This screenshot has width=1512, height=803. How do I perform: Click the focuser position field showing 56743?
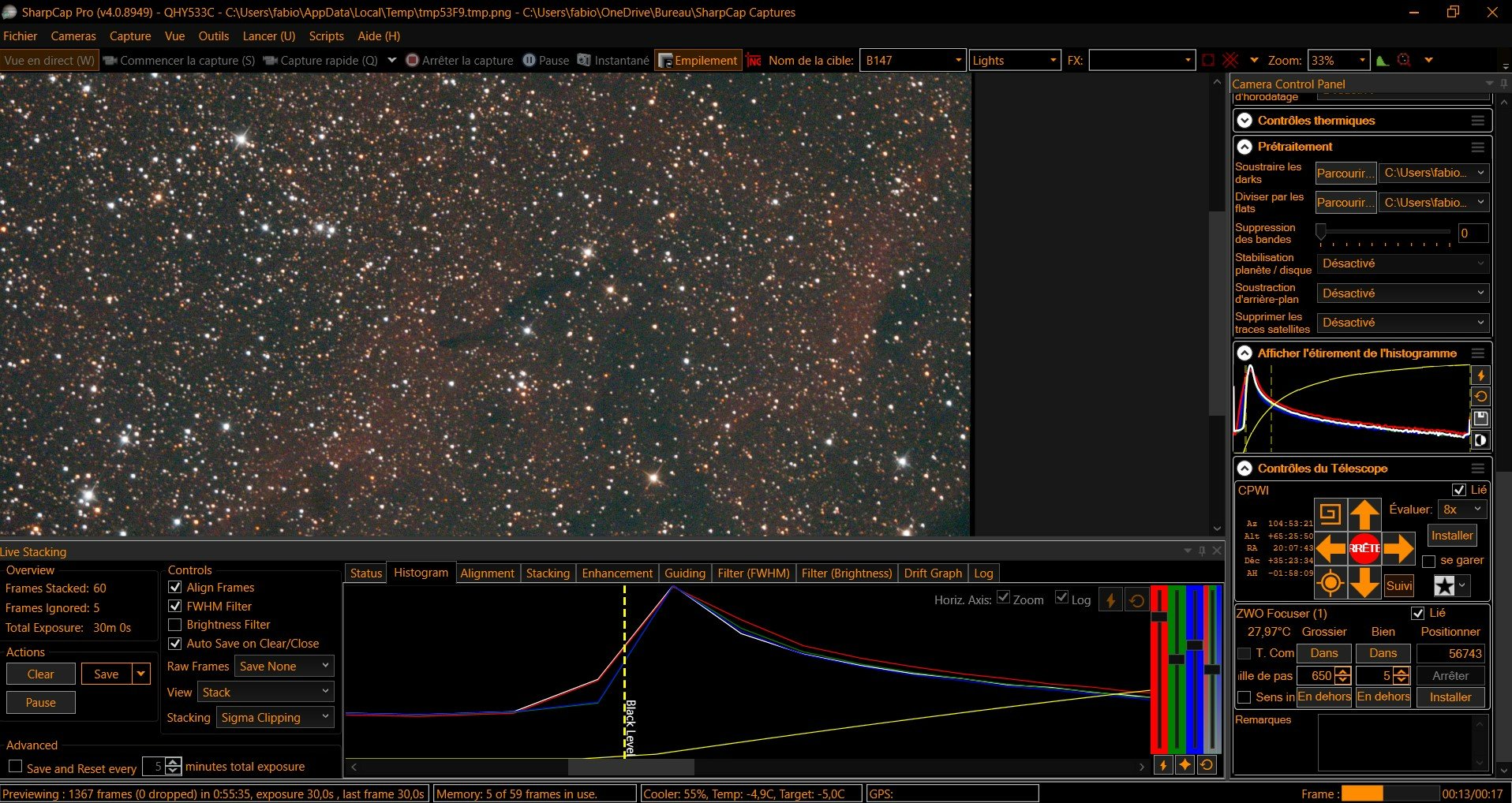coord(1451,654)
